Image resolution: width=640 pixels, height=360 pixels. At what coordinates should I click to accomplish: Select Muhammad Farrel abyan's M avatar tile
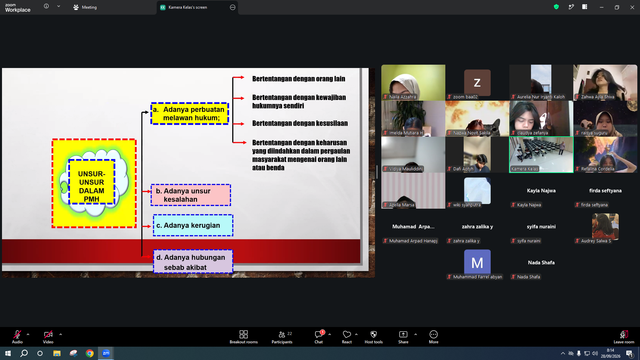[477, 262]
